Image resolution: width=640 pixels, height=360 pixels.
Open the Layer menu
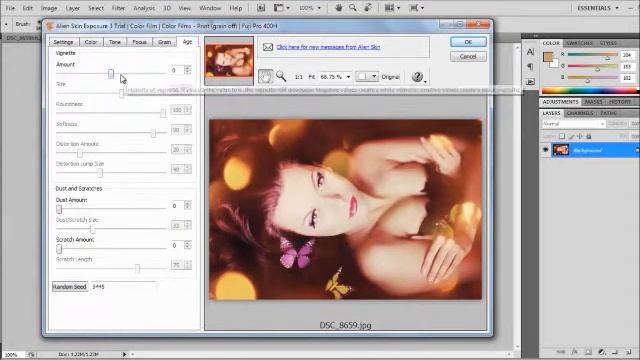click(x=73, y=8)
